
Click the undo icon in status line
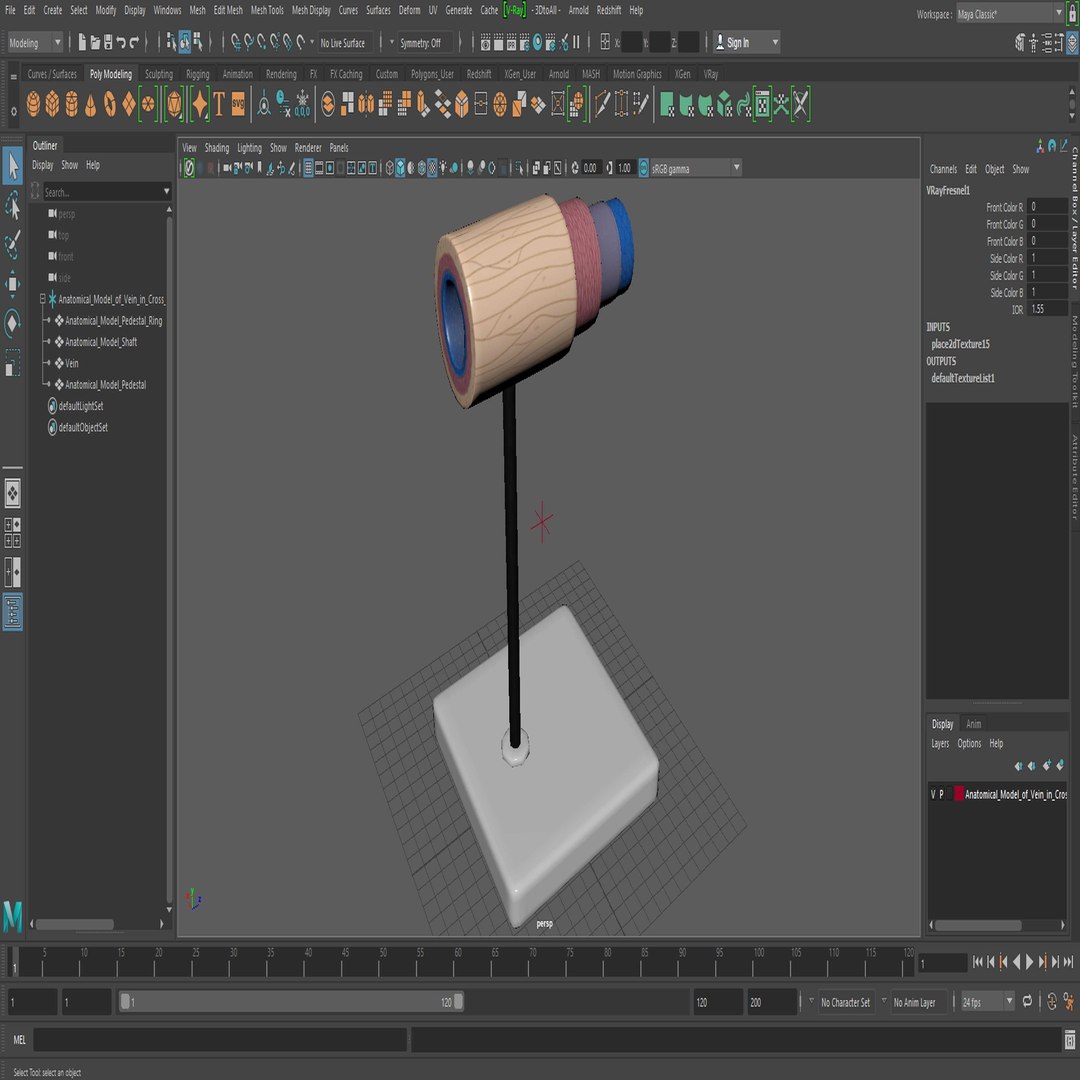click(x=121, y=43)
